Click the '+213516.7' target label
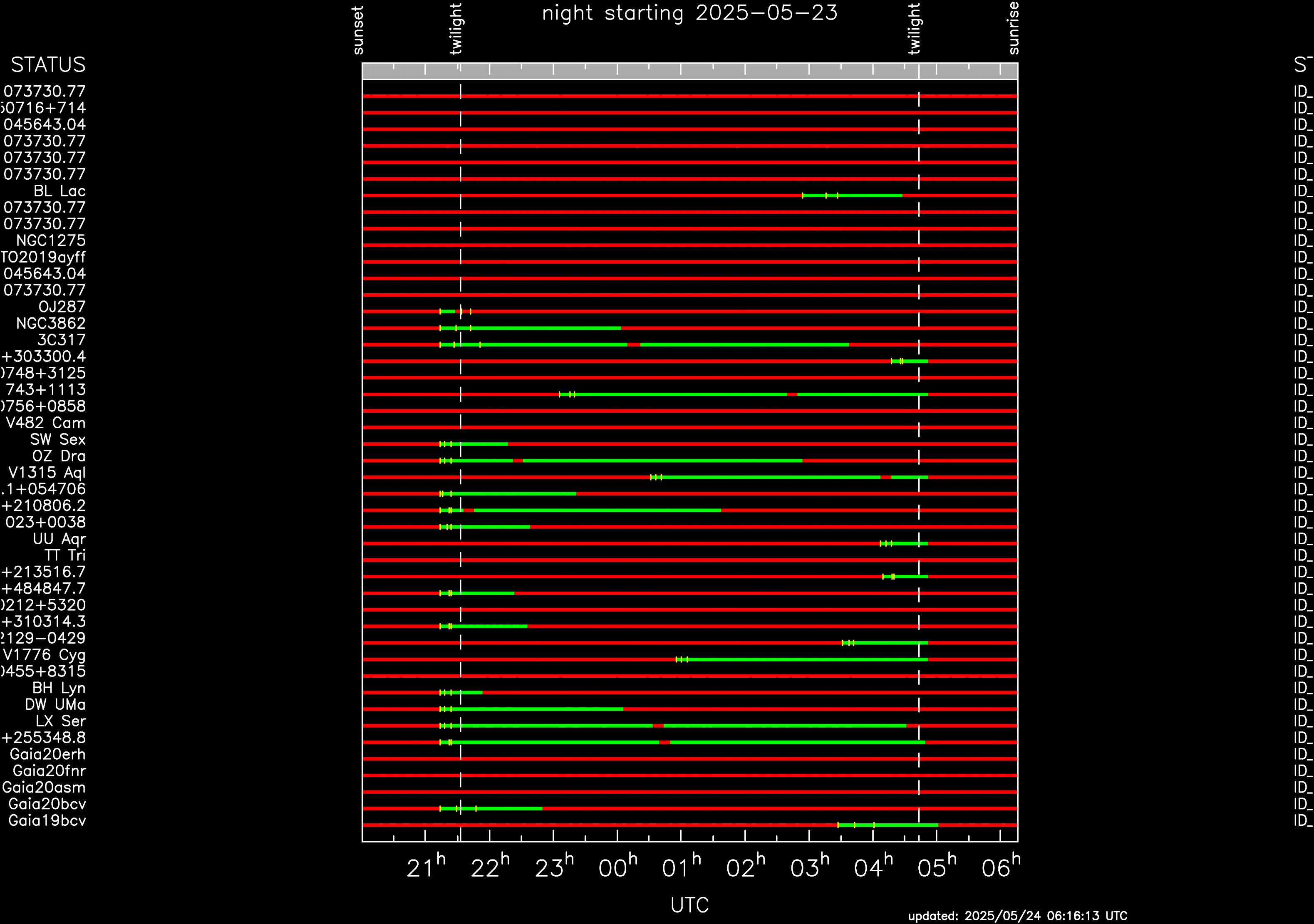The width and height of the screenshot is (1314, 924). pos(44,573)
